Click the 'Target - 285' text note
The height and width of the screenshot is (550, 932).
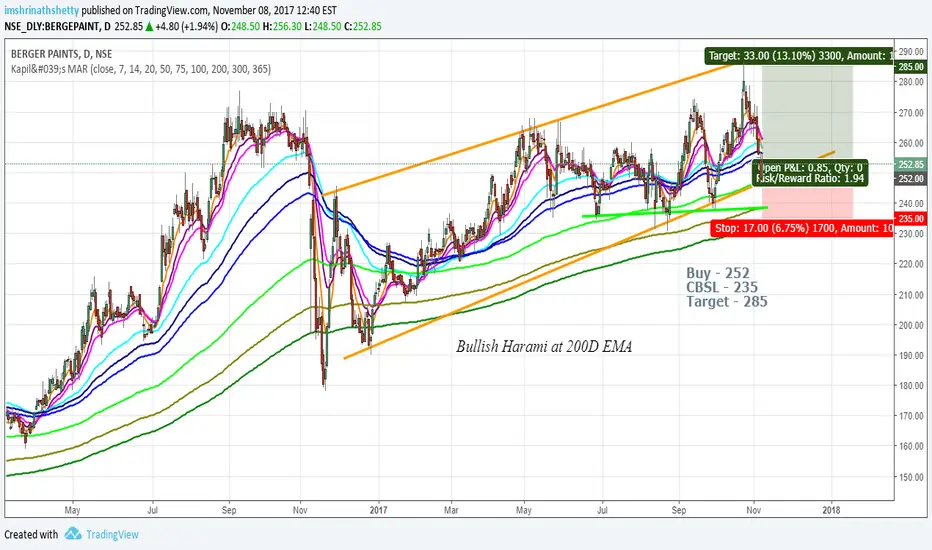[726, 301]
